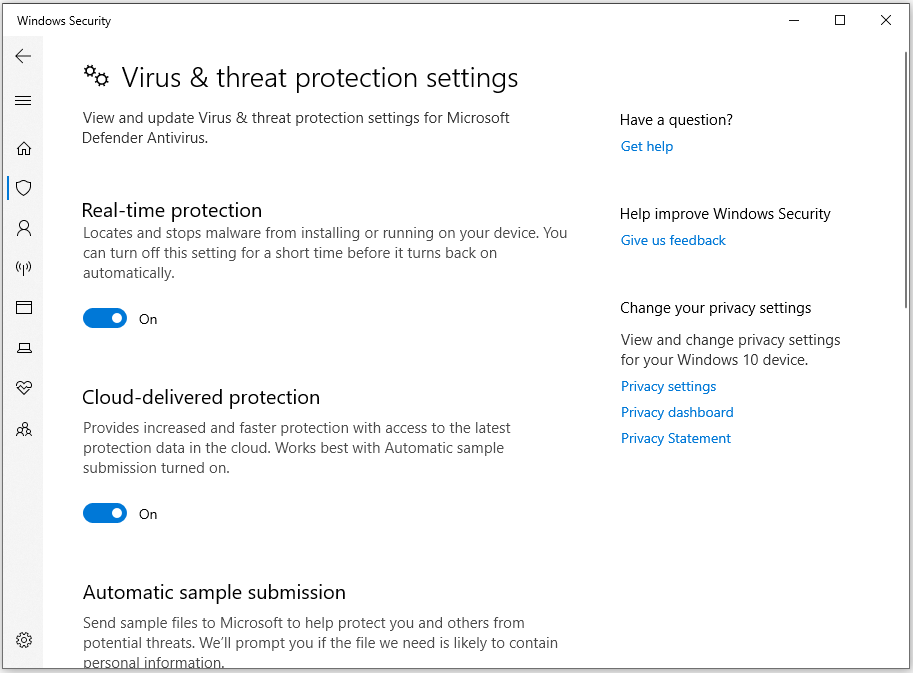Open Get help link
The width and height of the screenshot is (913, 673).
click(646, 146)
